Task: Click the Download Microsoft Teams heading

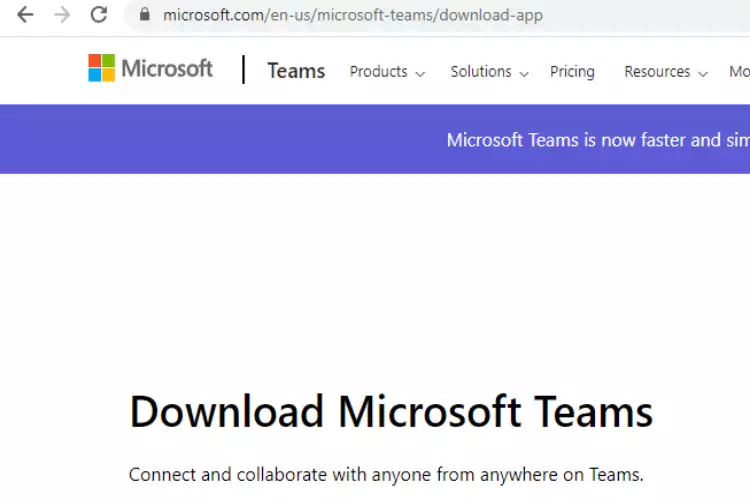Action: [391, 411]
